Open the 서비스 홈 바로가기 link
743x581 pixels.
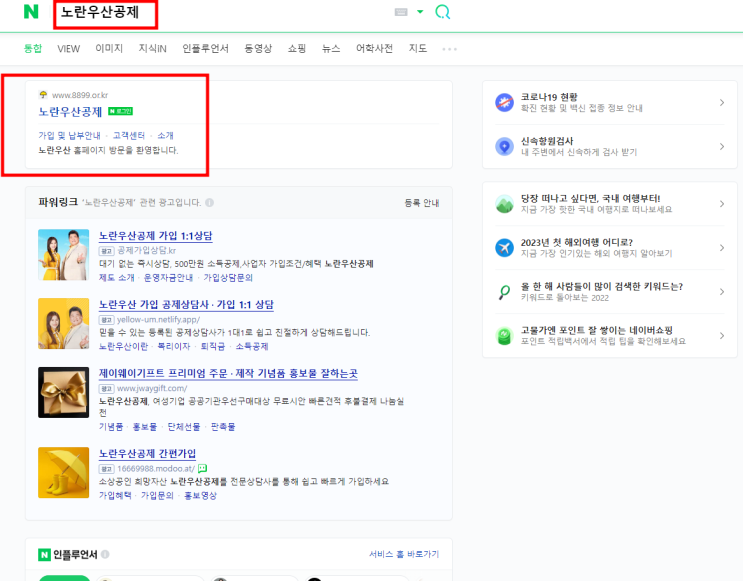[404, 554]
